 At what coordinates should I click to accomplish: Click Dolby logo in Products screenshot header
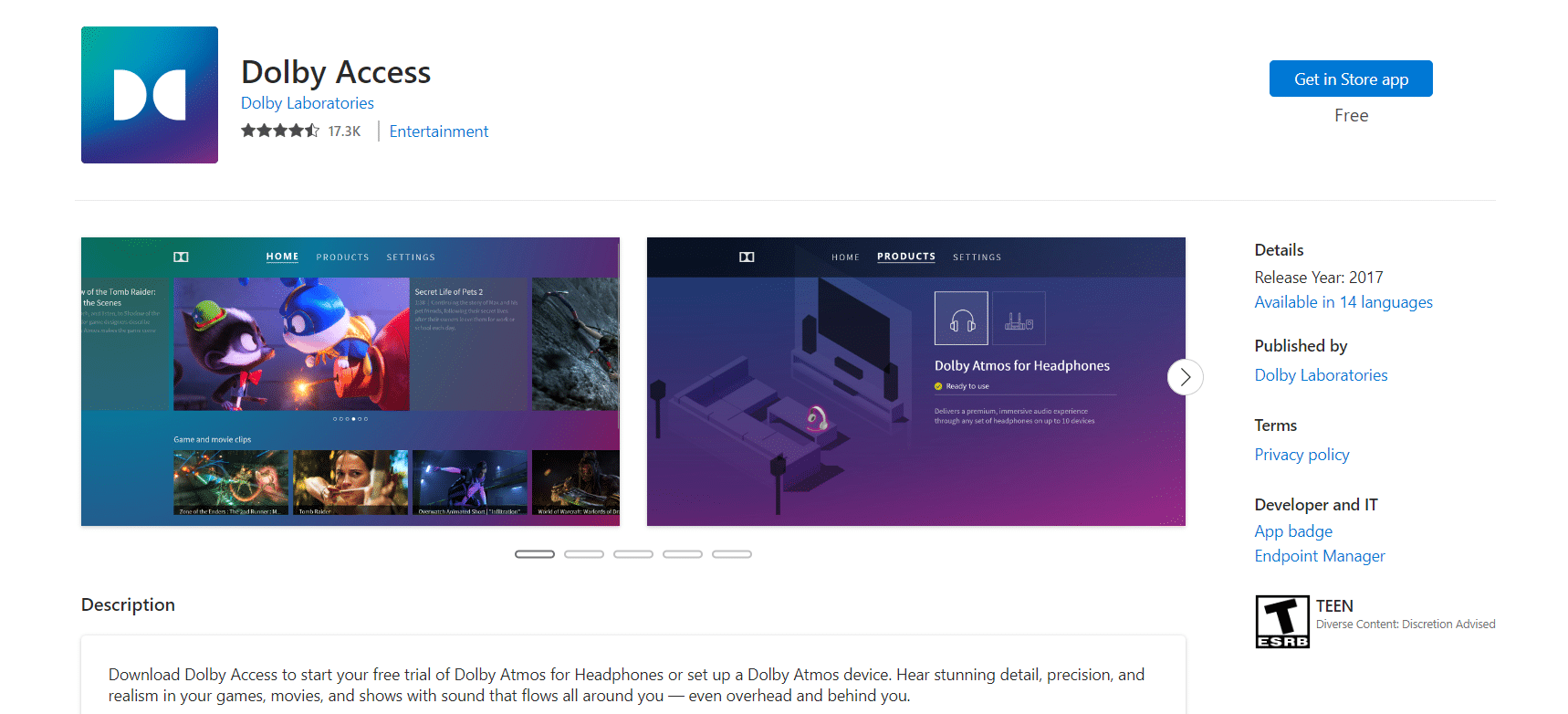747,257
